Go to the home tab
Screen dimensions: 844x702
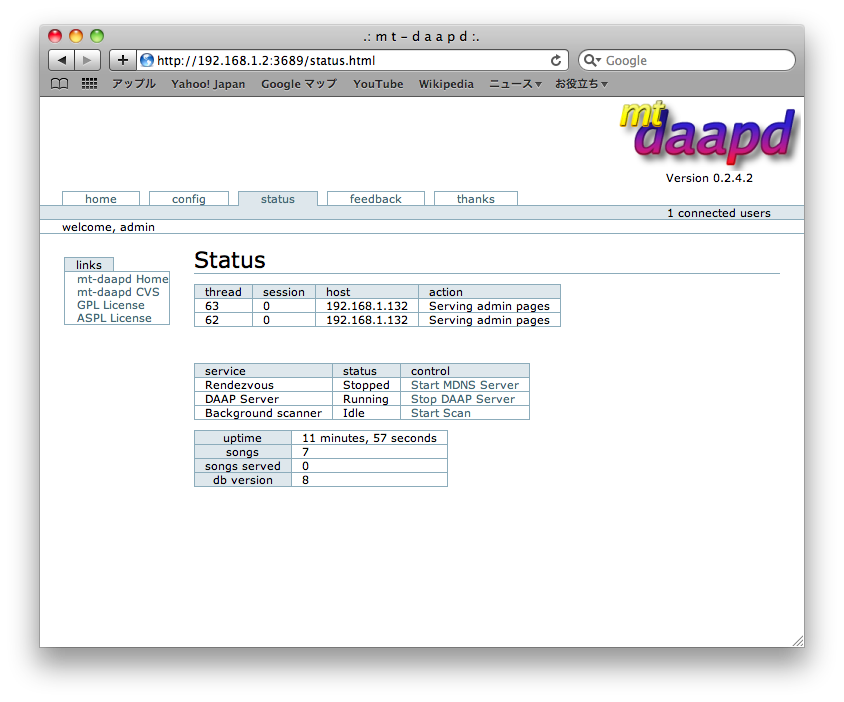click(x=101, y=199)
